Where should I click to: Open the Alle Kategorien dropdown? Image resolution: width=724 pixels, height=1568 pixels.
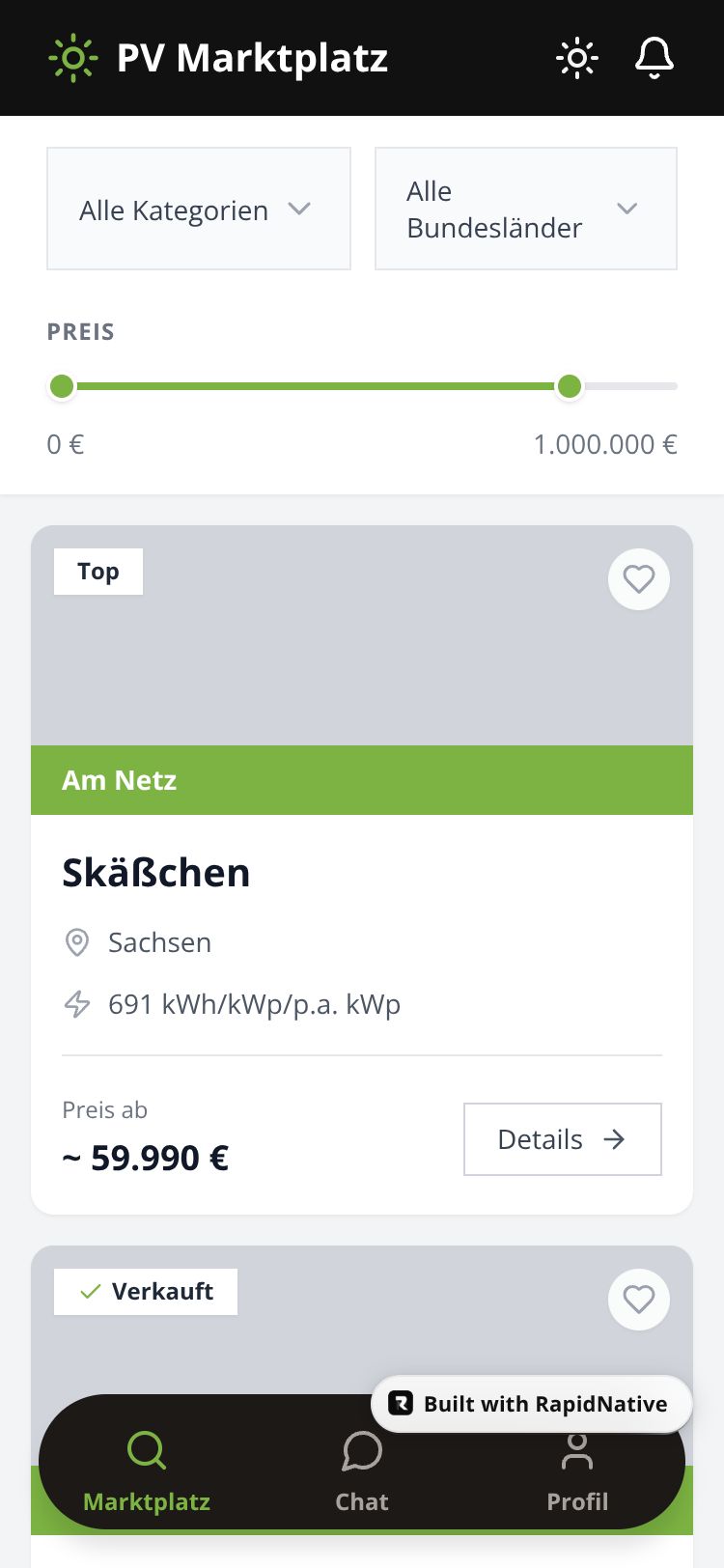point(198,209)
